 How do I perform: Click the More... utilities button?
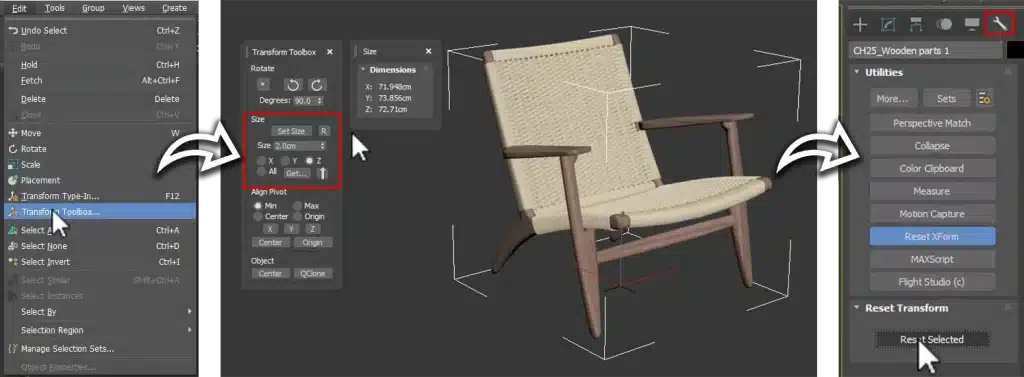pyautogui.click(x=893, y=99)
